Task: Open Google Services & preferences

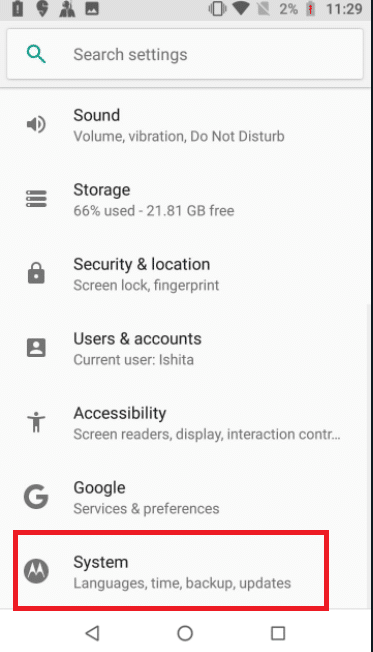Action: pyautogui.click(x=185, y=497)
